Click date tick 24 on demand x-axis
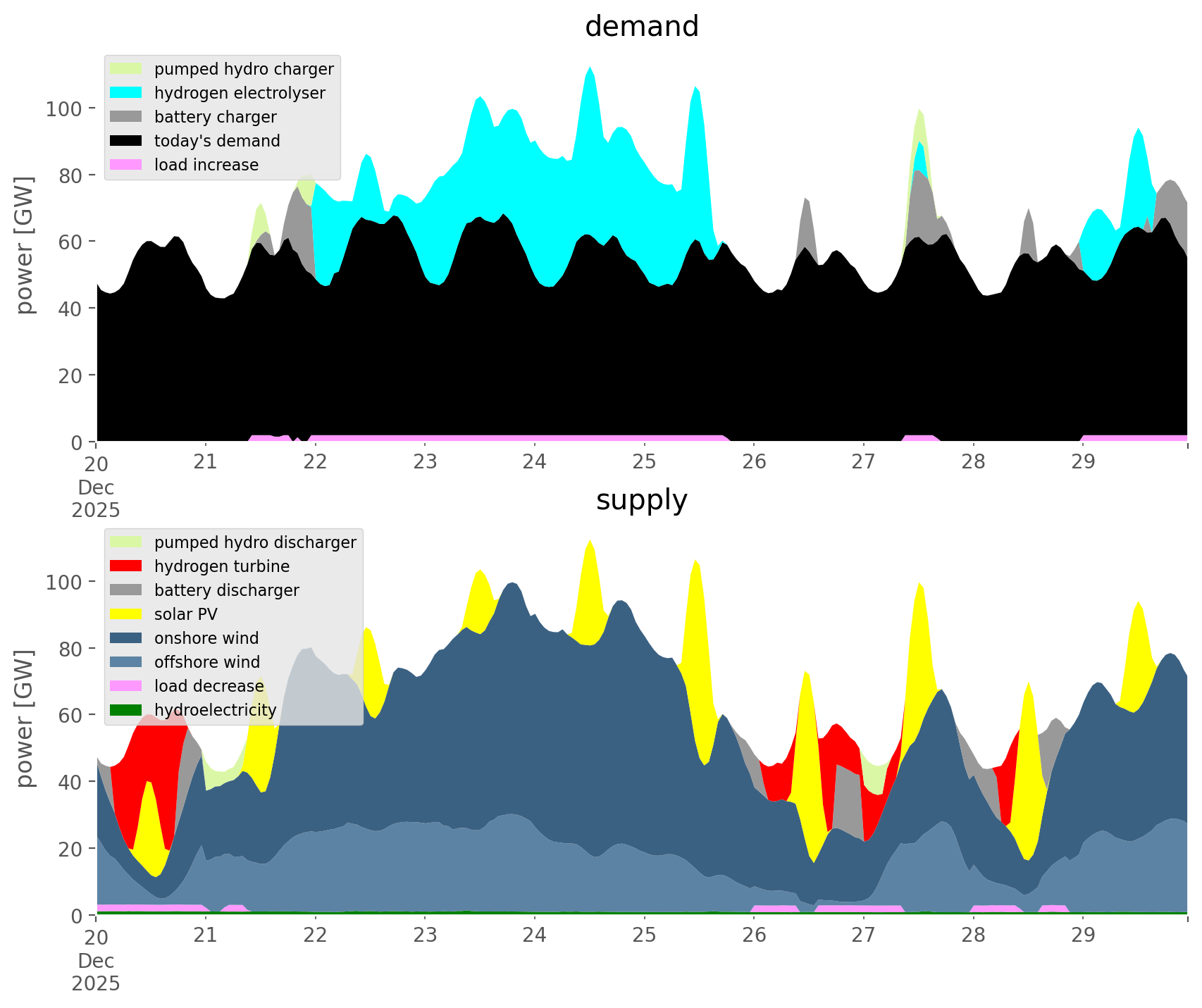This screenshot has width=1202, height=1008. (535, 462)
